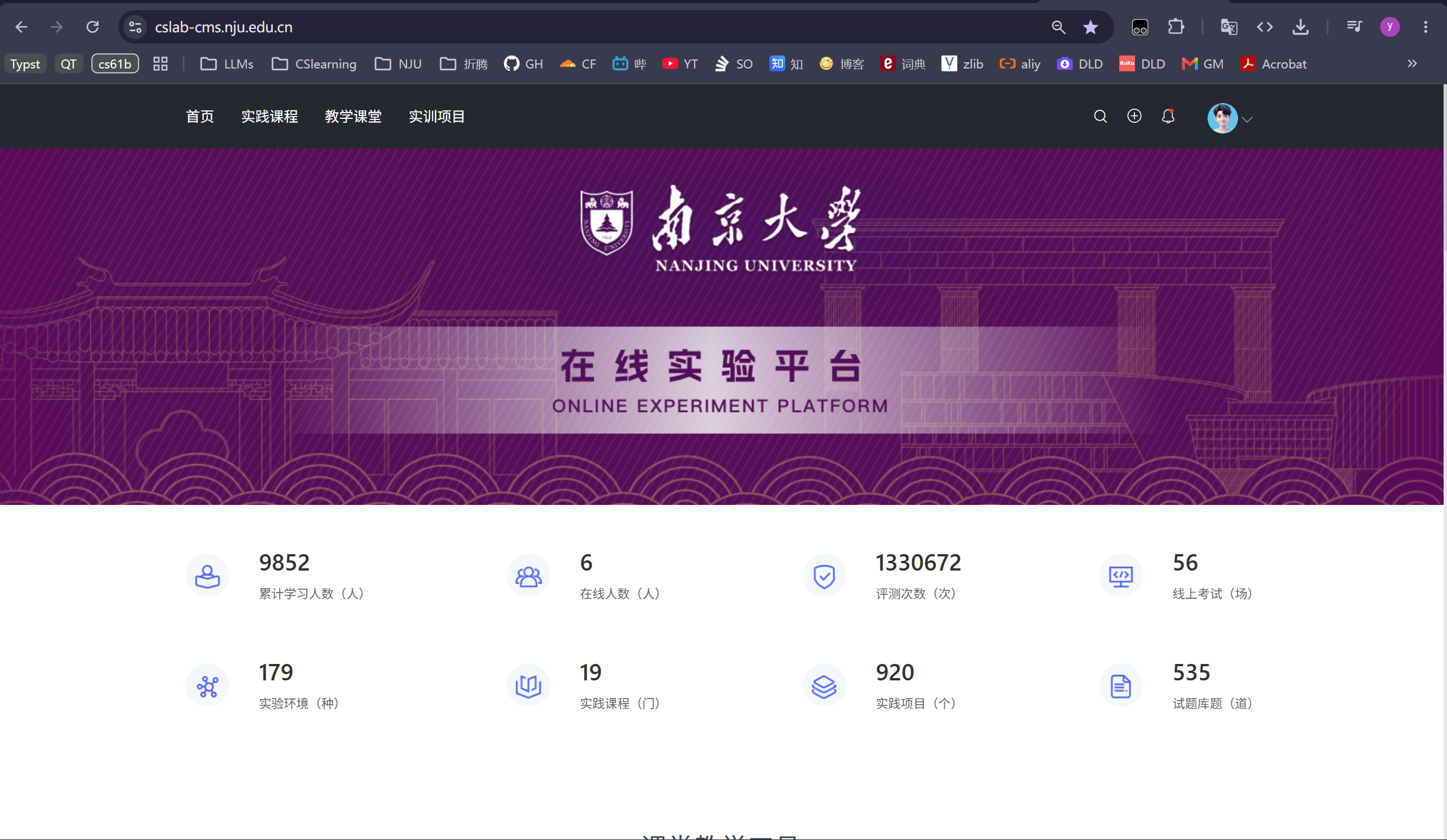Reload the page with the refresh icon
This screenshot has height=840, width=1447.
click(92, 27)
